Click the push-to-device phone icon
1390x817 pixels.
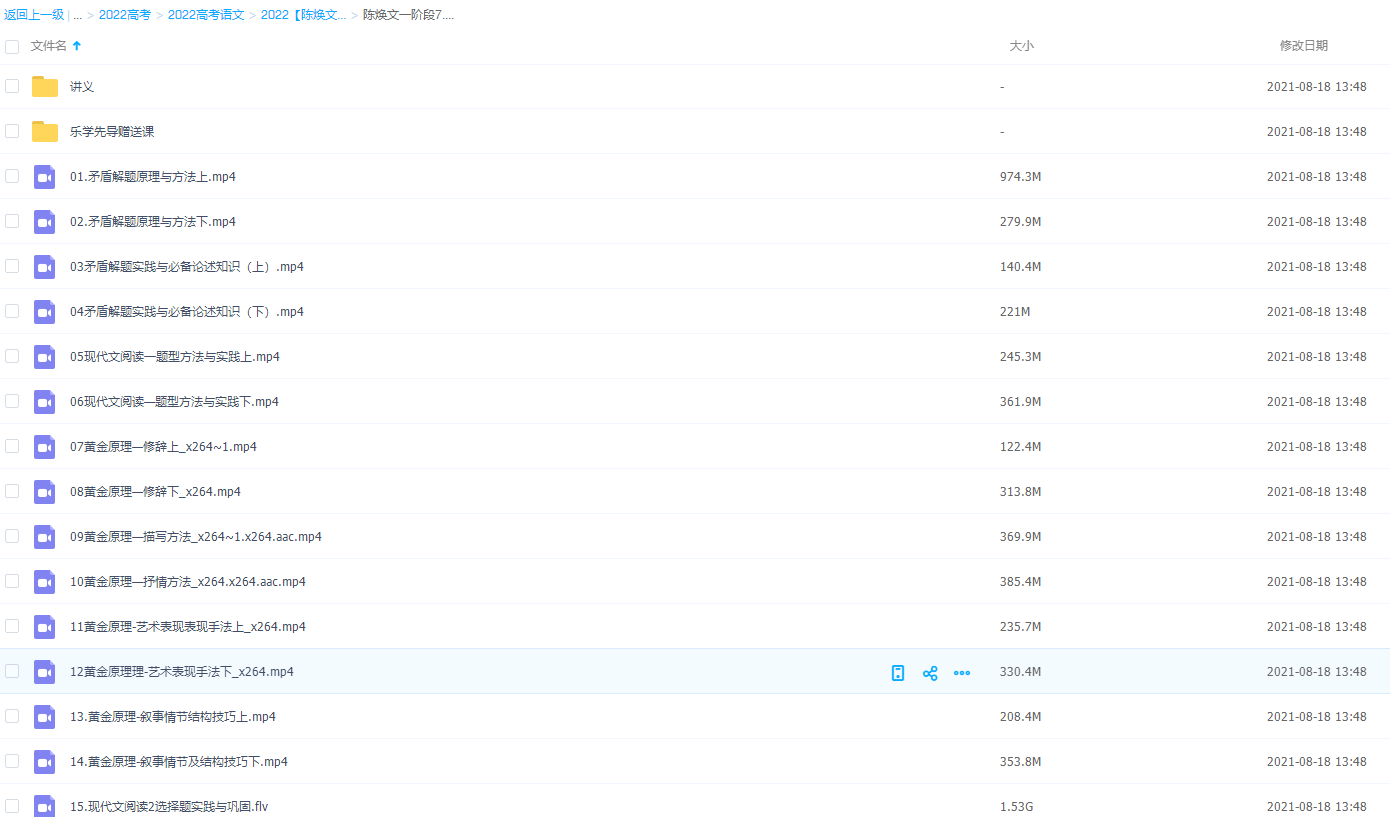click(898, 673)
